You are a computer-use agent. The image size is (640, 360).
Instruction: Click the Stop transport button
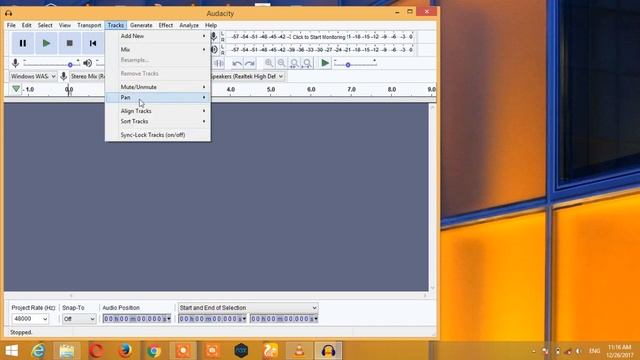point(69,43)
